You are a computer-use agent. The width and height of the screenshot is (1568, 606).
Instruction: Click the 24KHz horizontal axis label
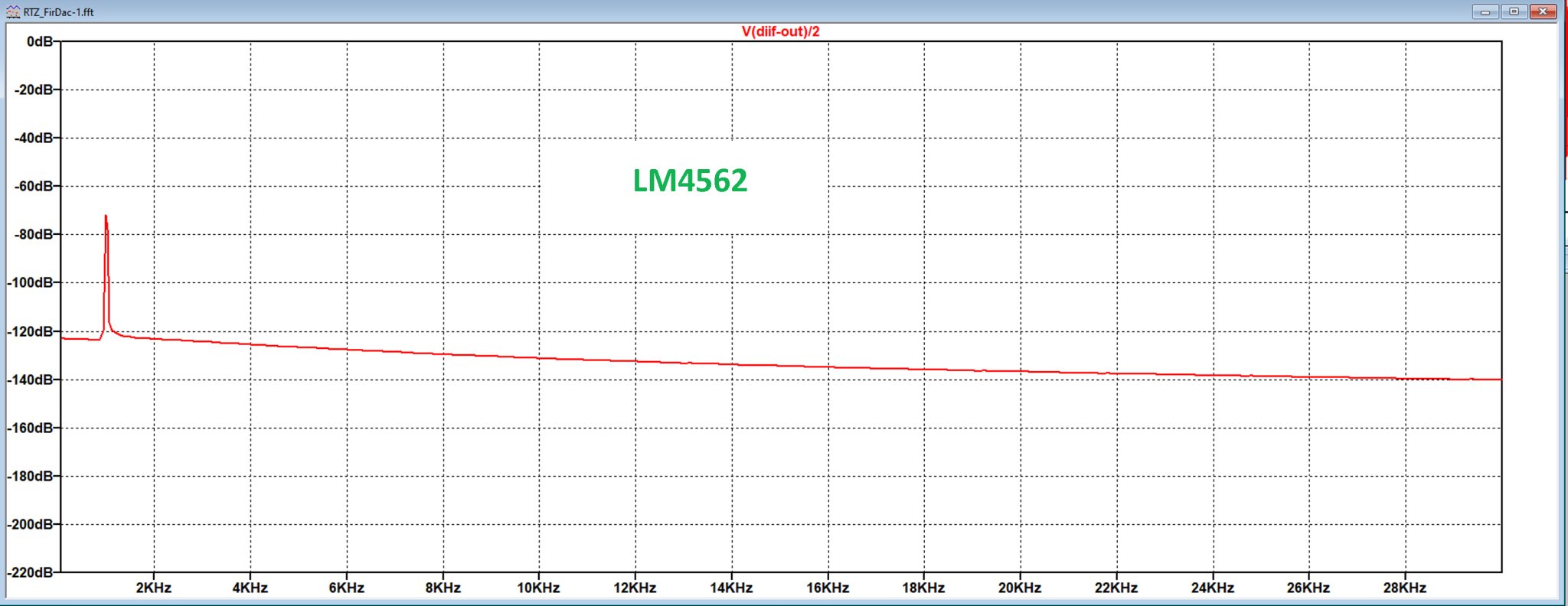point(1213,588)
